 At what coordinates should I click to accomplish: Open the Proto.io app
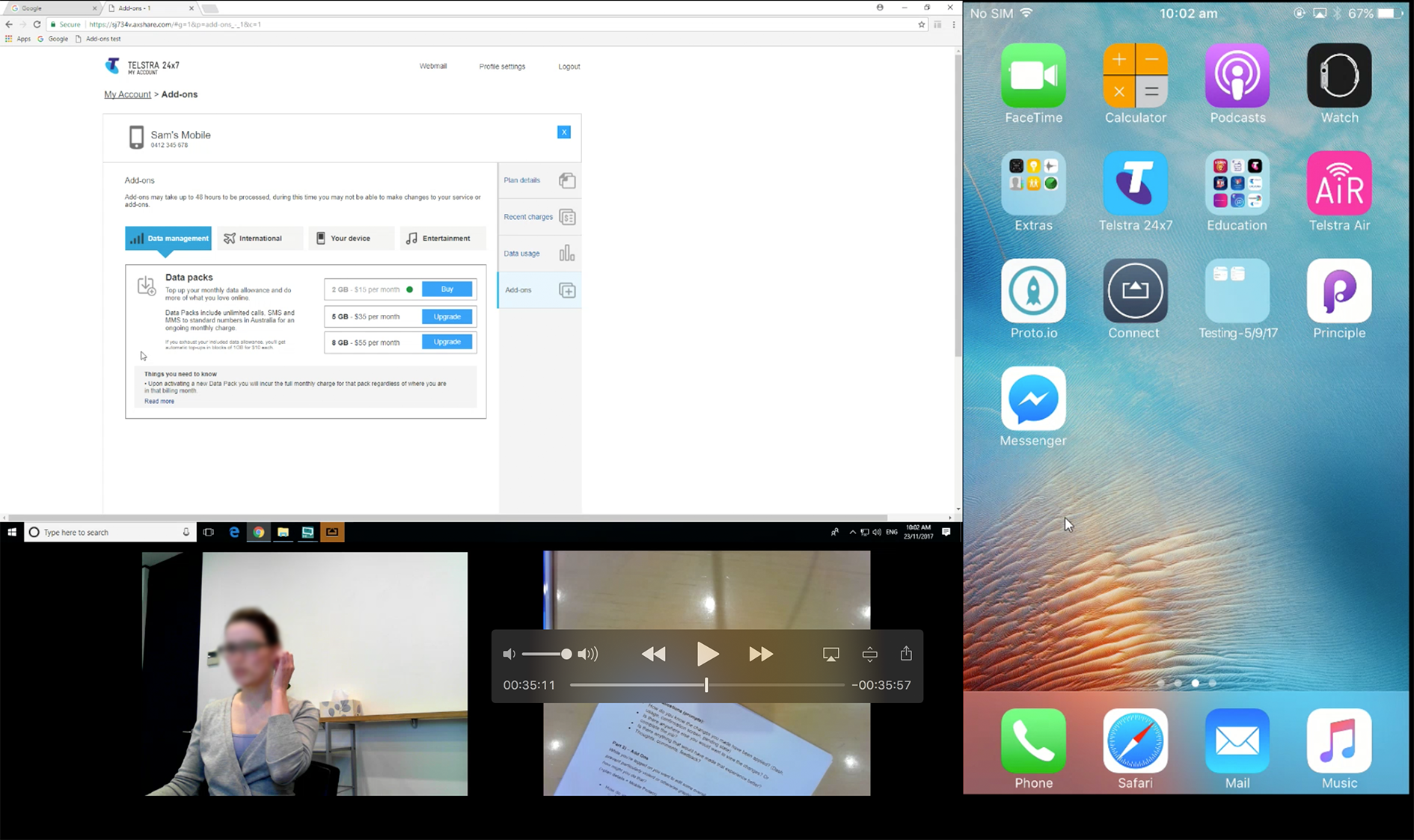[1033, 291]
